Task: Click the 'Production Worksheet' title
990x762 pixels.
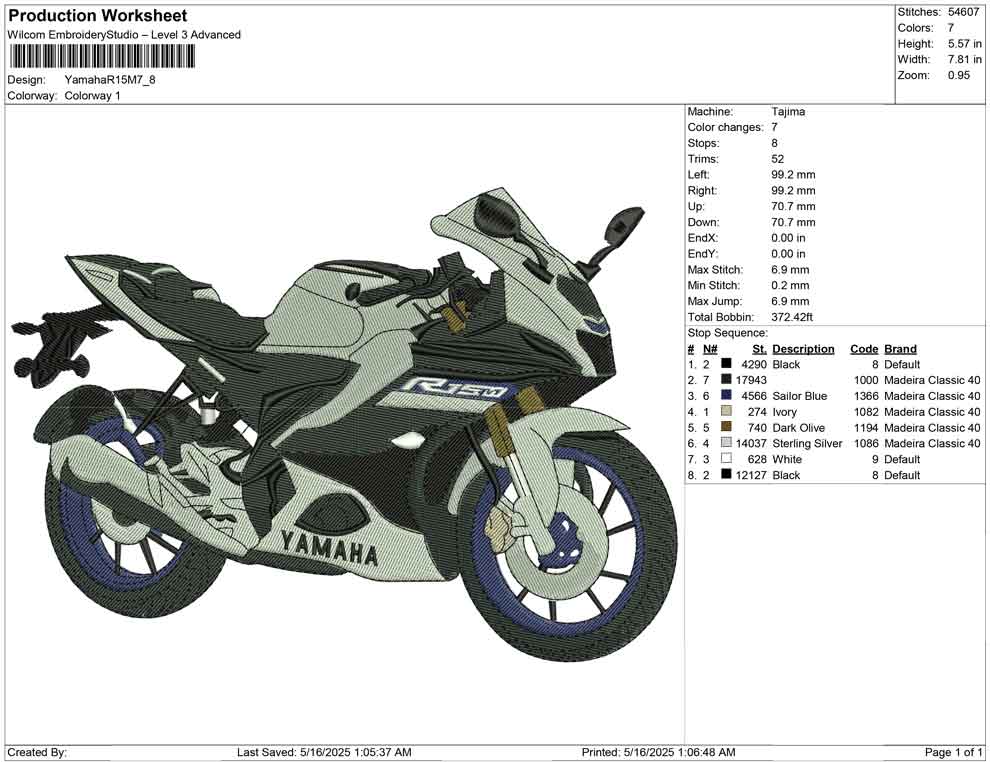Action: click(98, 16)
